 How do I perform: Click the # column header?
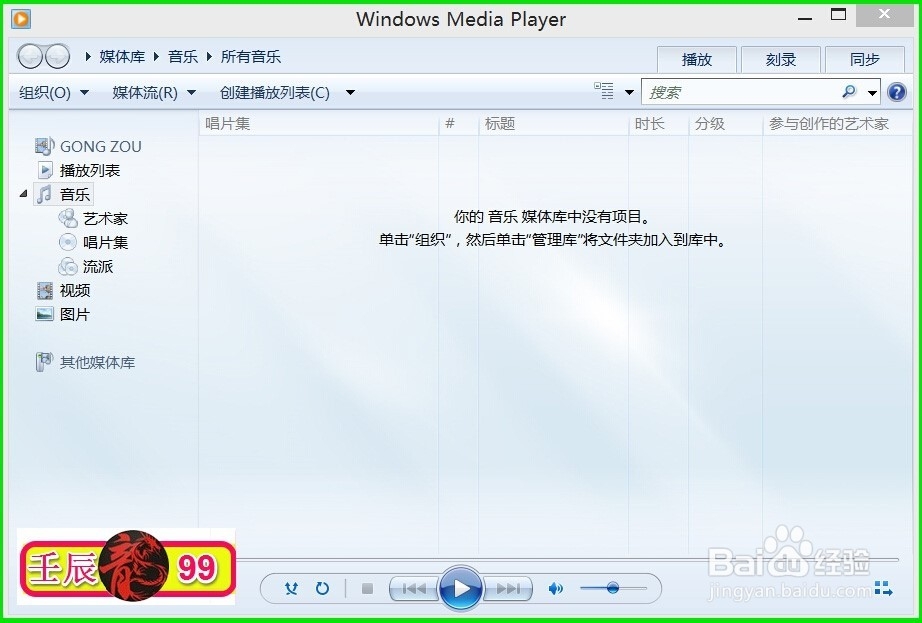[x=459, y=123]
